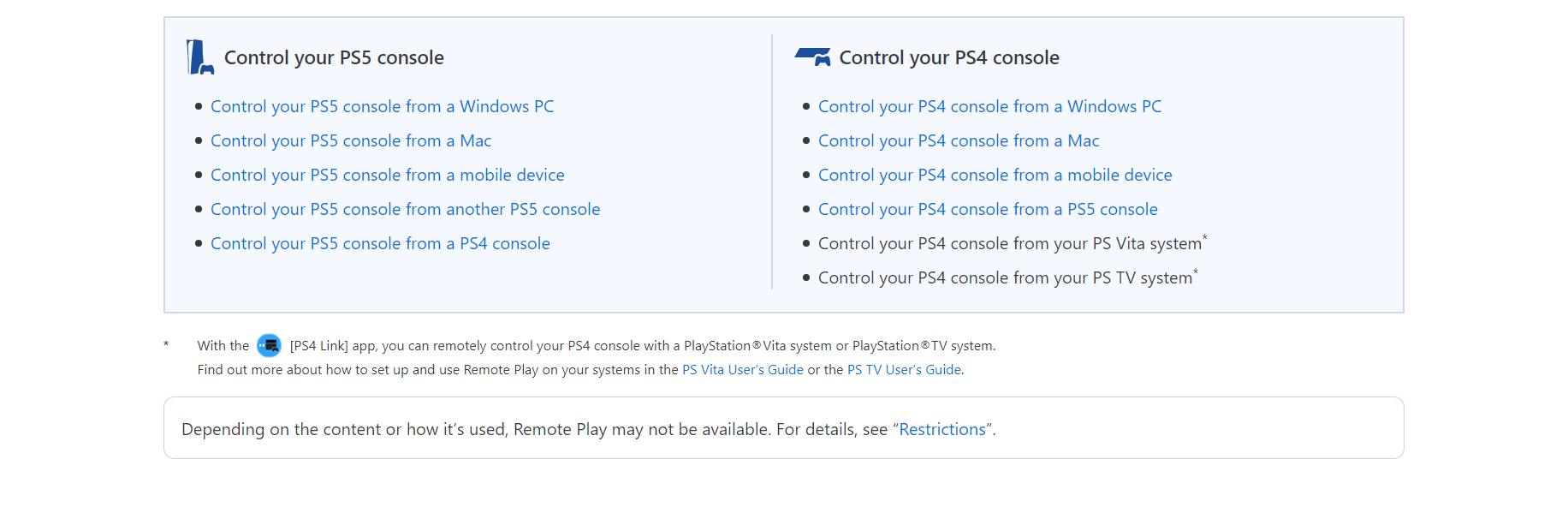Open PS5 control from PS4 console link
The image size is (1568, 519).
pyautogui.click(x=380, y=243)
